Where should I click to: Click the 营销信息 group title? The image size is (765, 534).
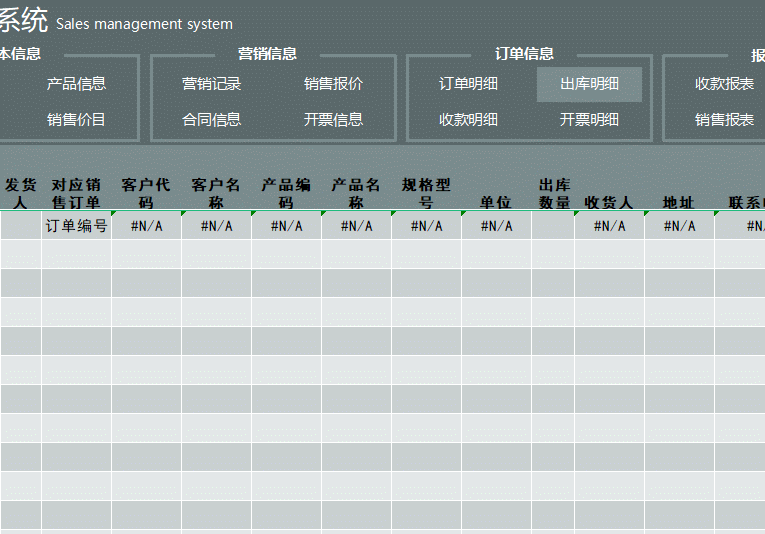267,54
